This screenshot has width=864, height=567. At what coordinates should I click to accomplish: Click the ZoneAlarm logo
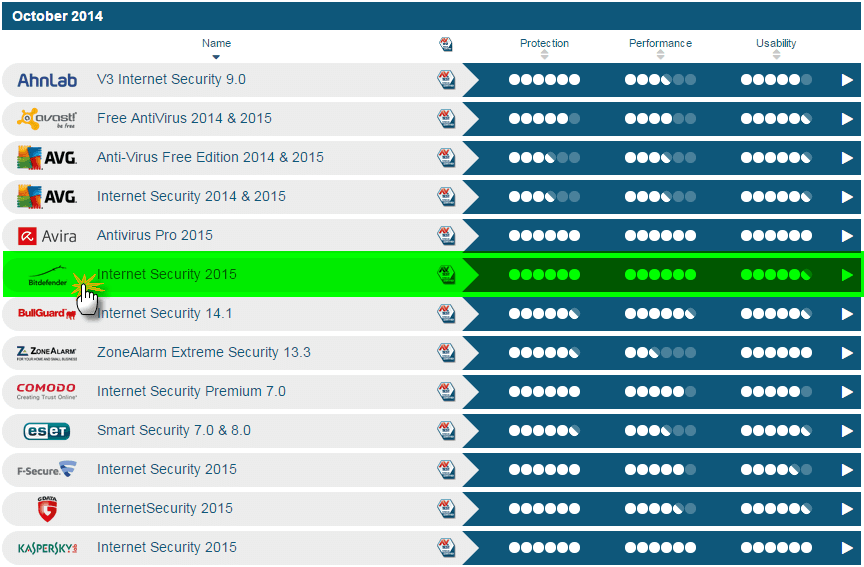(x=47, y=353)
